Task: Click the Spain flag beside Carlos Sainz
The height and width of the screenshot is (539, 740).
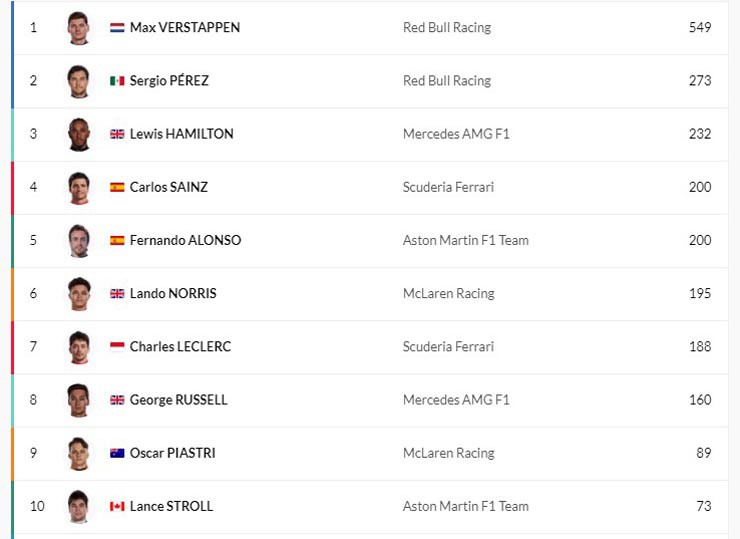Action: (117, 187)
